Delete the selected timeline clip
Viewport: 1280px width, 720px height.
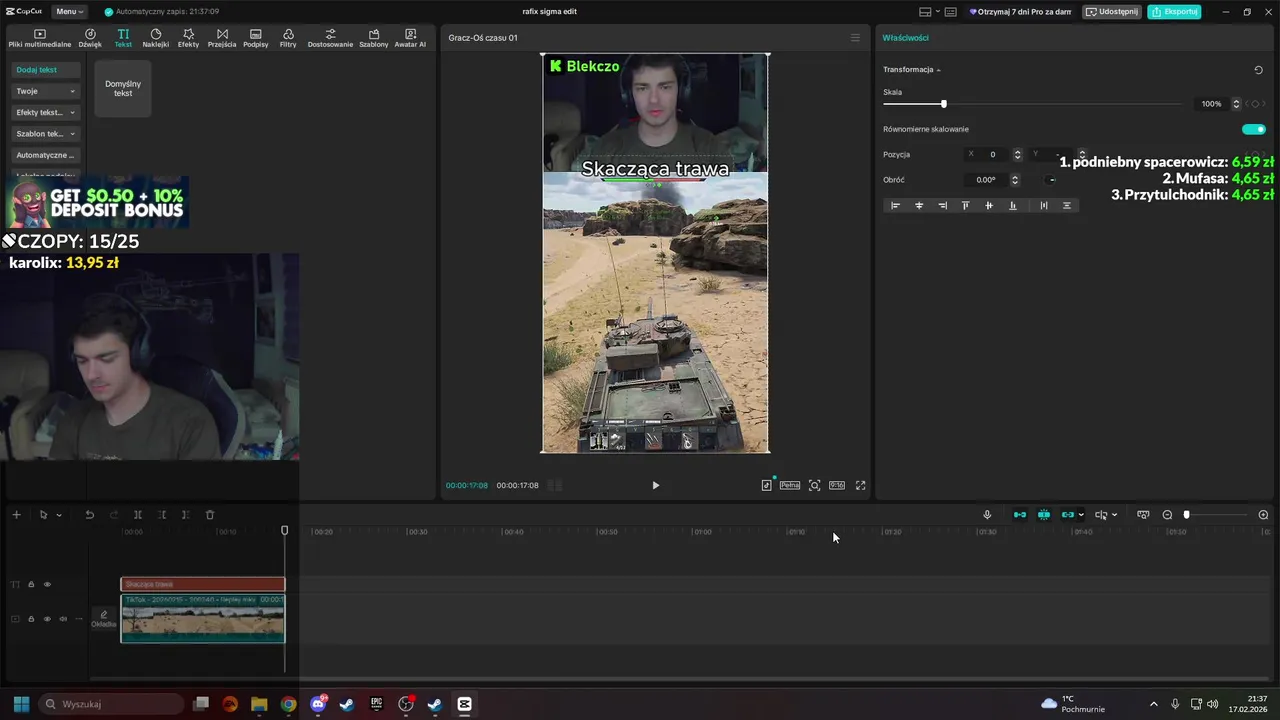pyautogui.click(x=210, y=515)
